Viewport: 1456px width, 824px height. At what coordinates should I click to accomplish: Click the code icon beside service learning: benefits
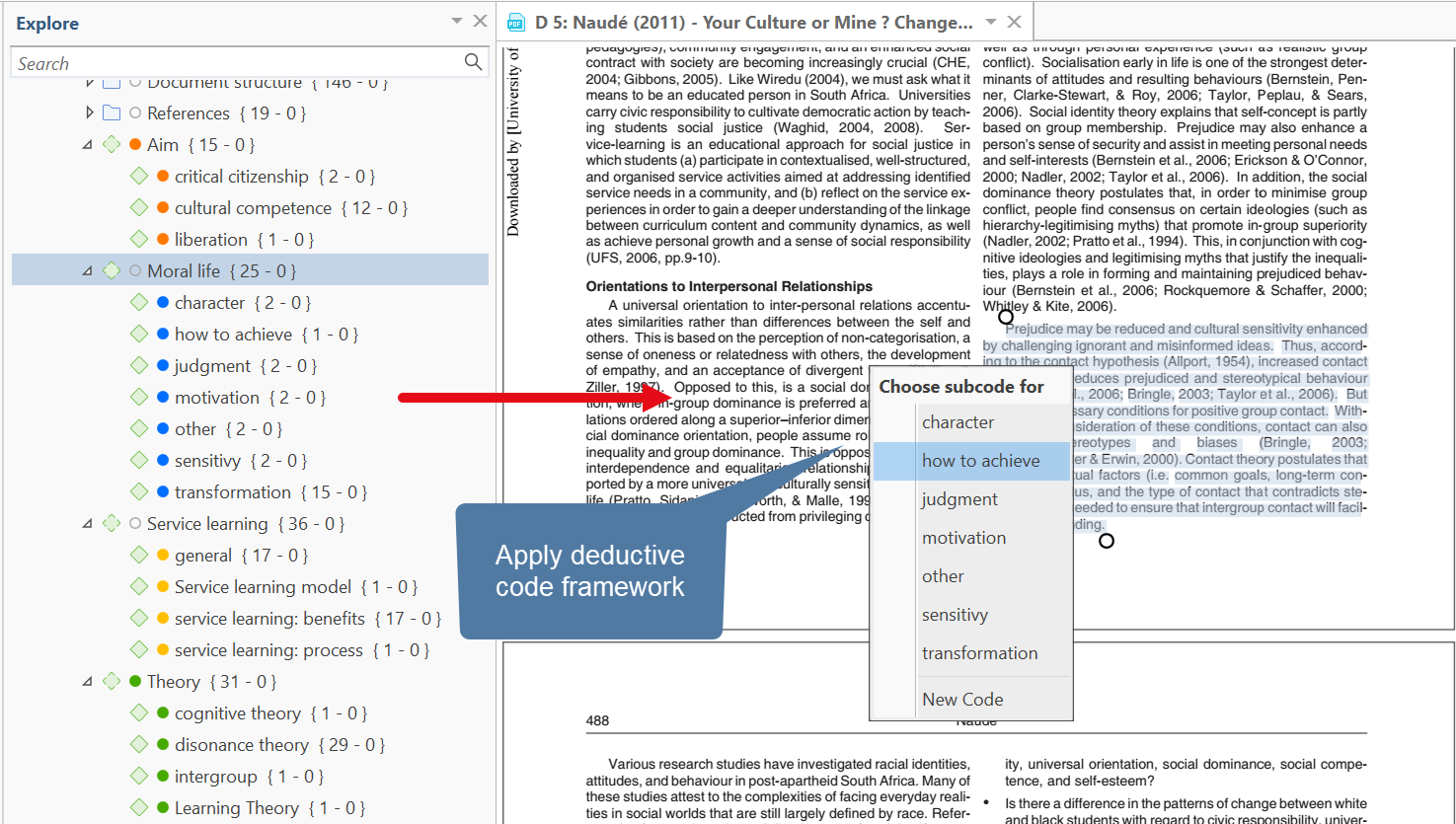coord(139,619)
